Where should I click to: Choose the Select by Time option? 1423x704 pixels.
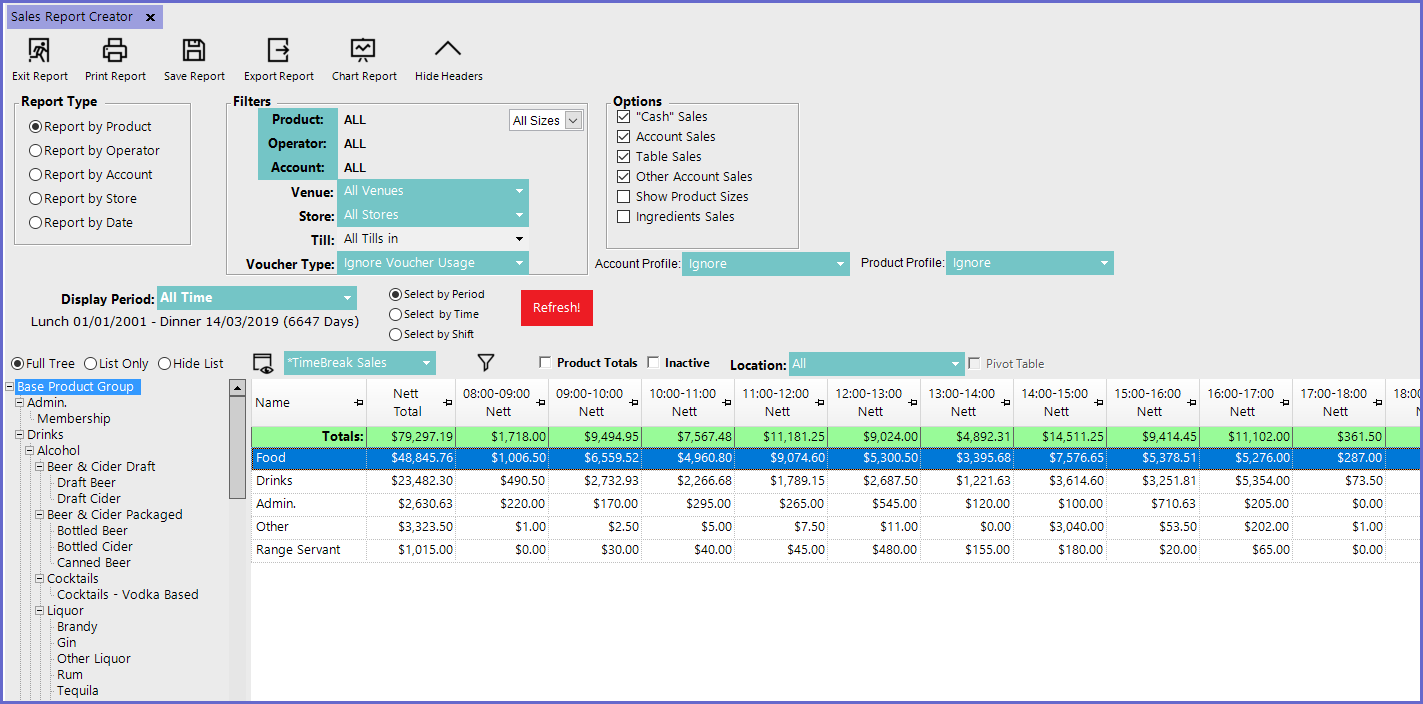coord(396,315)
